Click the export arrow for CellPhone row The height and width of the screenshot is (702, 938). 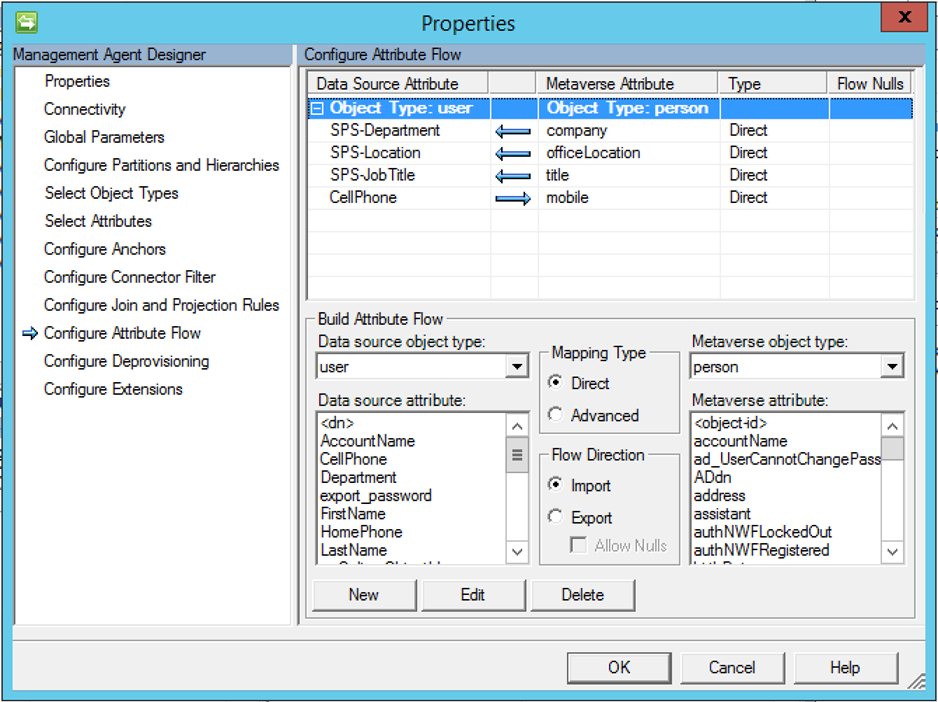[x=513, y=199]
